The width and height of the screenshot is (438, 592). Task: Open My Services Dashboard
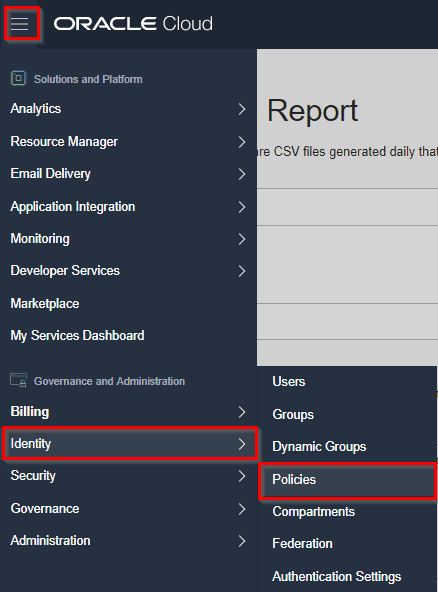pos(128,336)
